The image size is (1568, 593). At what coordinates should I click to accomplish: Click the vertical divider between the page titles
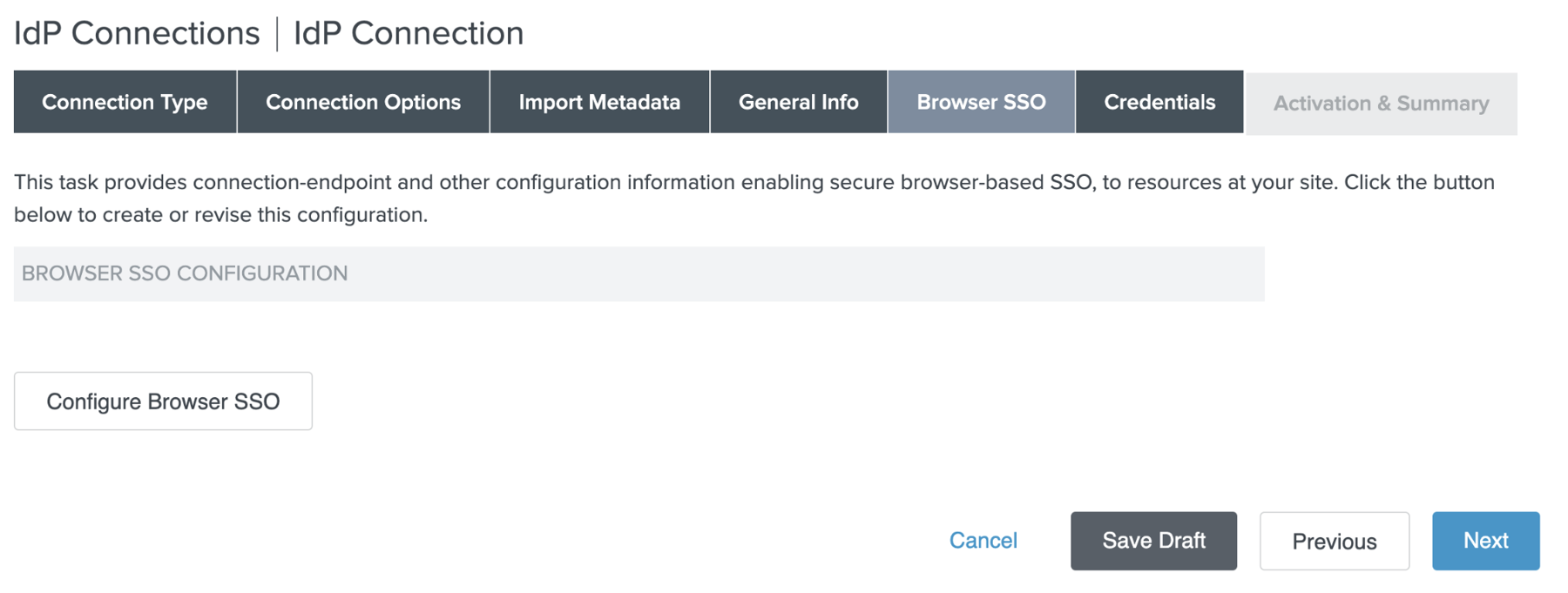click(x=277, y=34)
